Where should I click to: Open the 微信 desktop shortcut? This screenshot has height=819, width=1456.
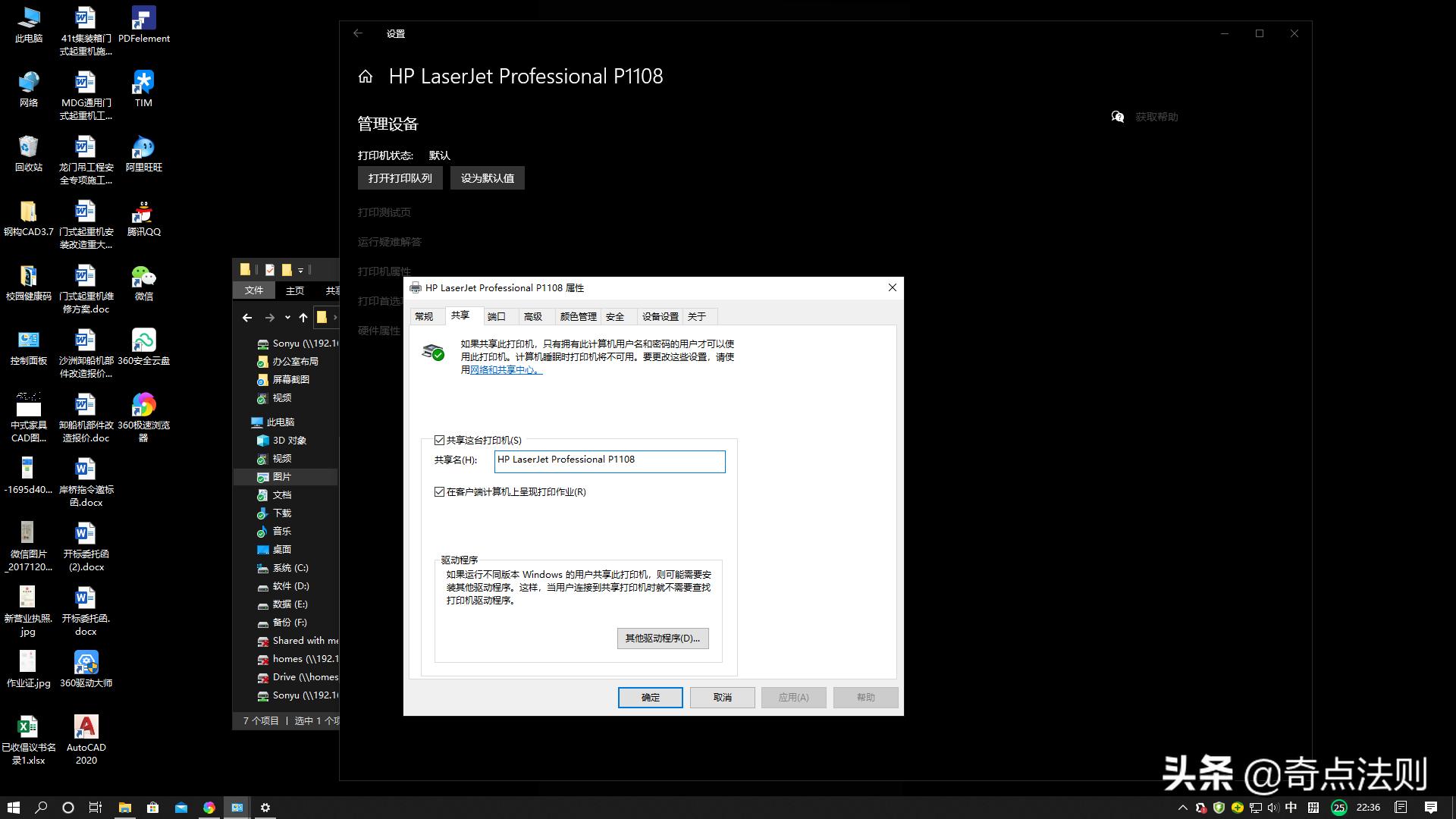pyautogui.click(x=143, y=276)
